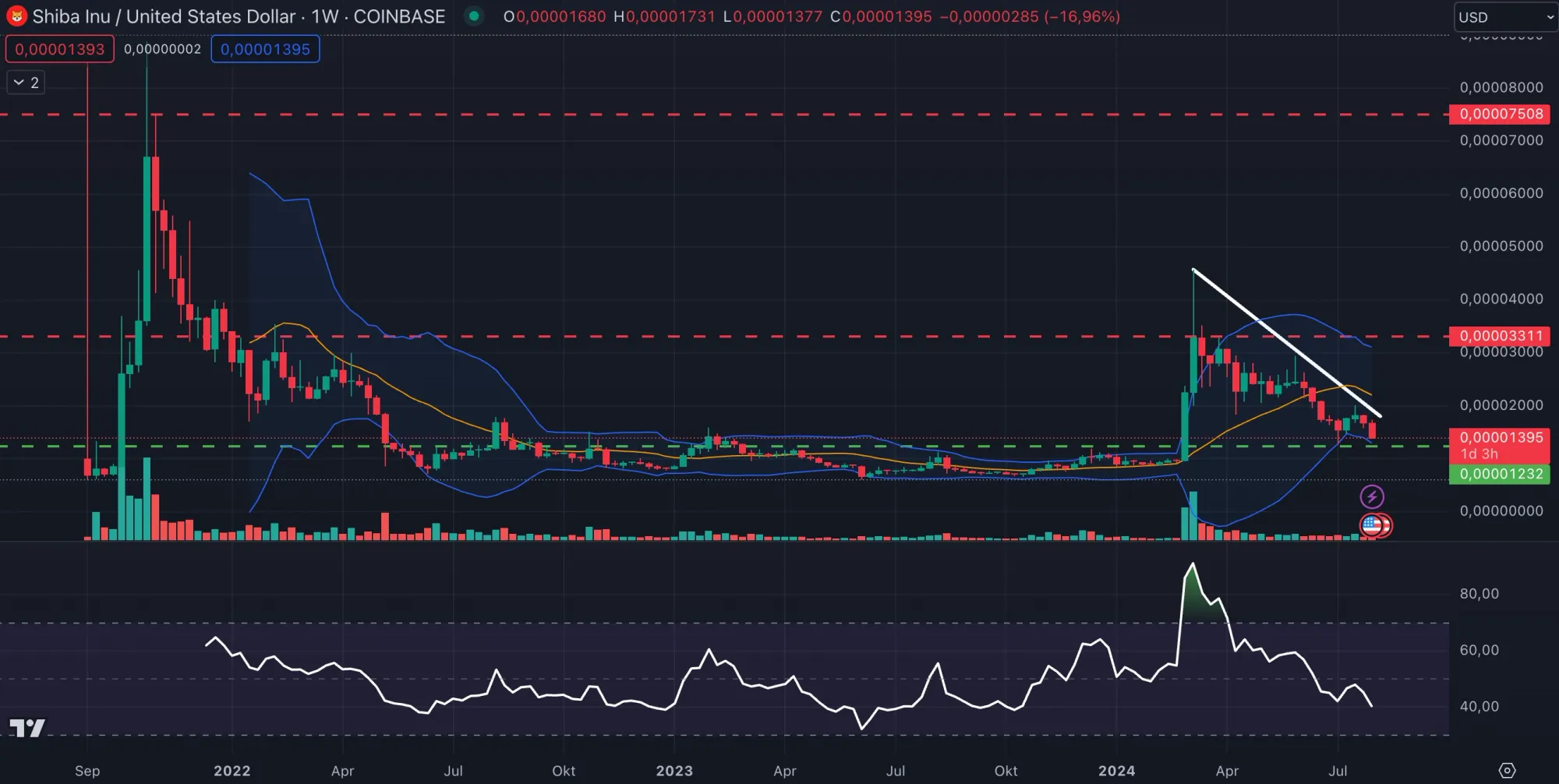Open the USD currency dropdown
The image size is (1559, 784).
[1505, 17]
